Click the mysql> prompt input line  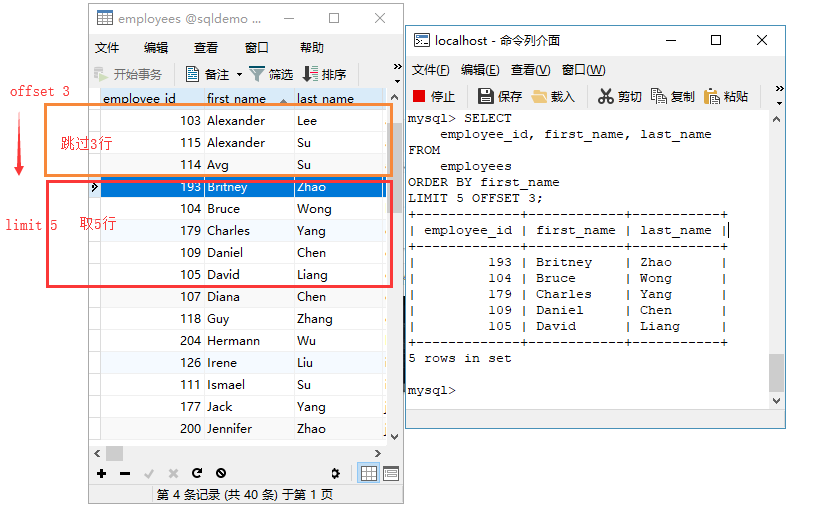pos(432,390)
